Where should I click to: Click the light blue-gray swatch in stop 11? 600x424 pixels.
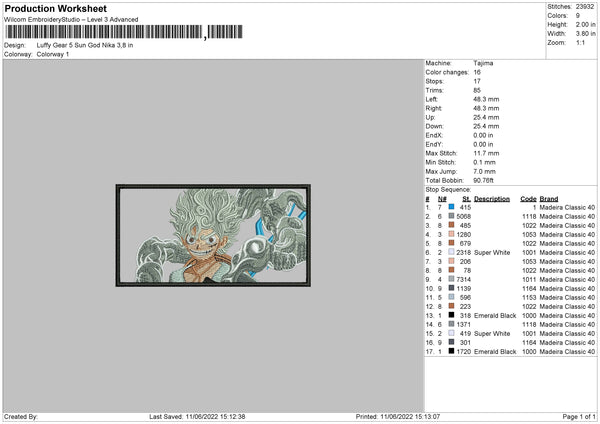coord(452,297)
